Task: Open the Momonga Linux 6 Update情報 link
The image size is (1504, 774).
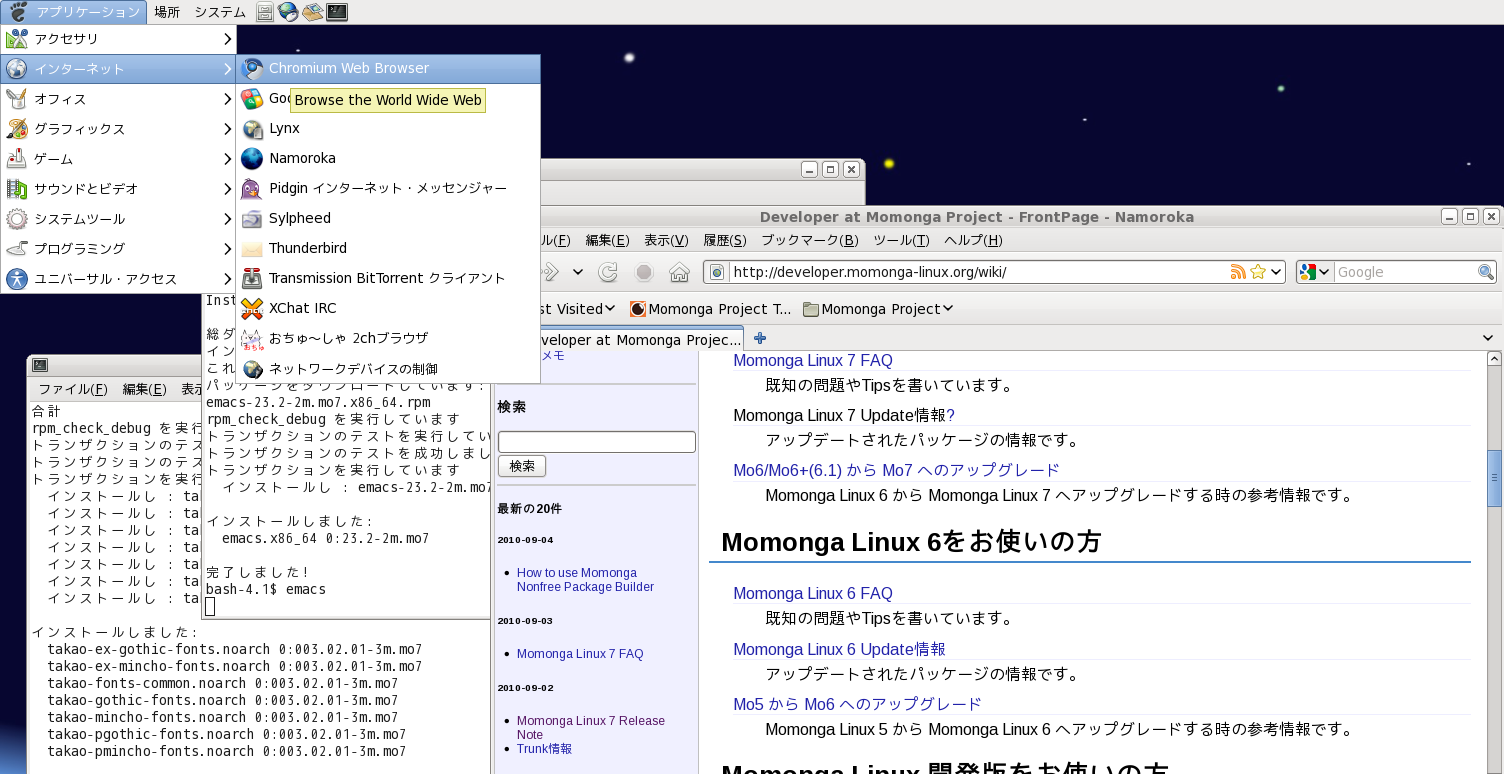Action: [x=839, y=650]
